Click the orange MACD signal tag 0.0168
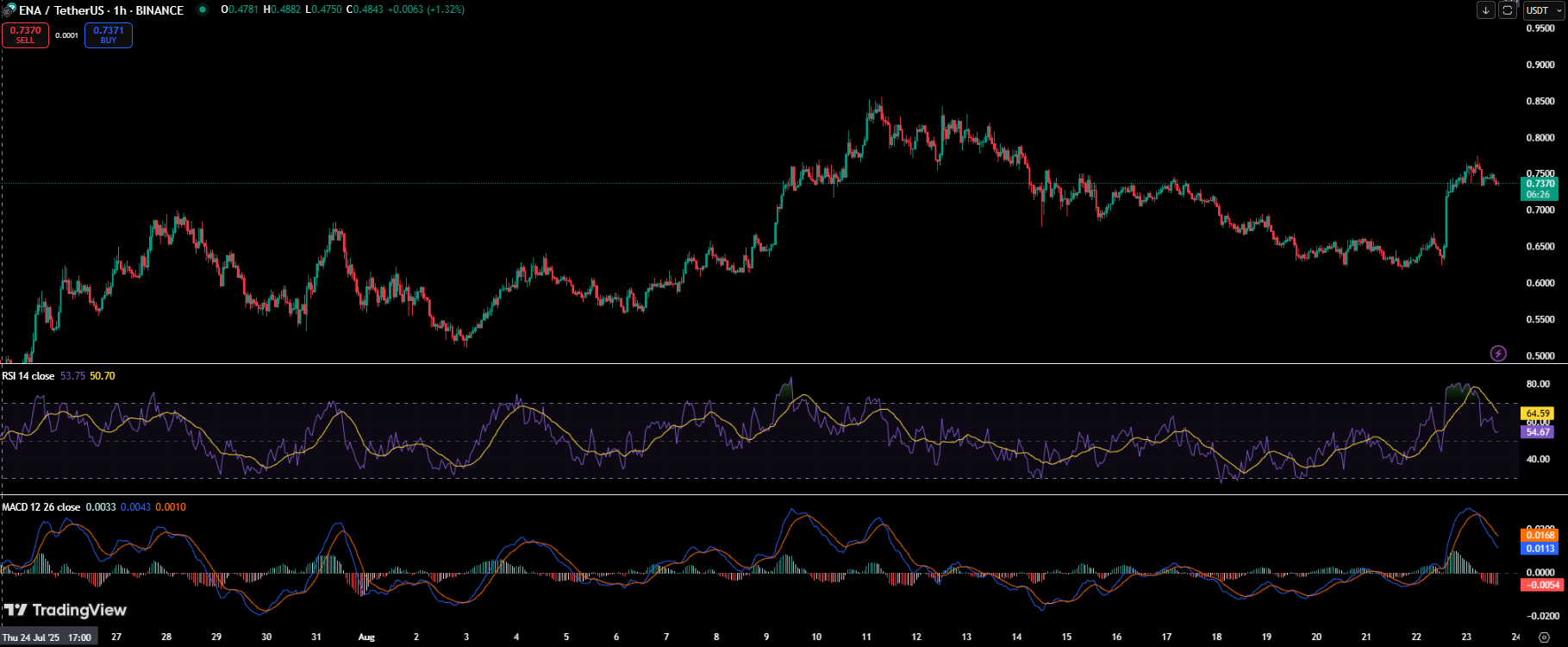 click(x=1540, y=536)
